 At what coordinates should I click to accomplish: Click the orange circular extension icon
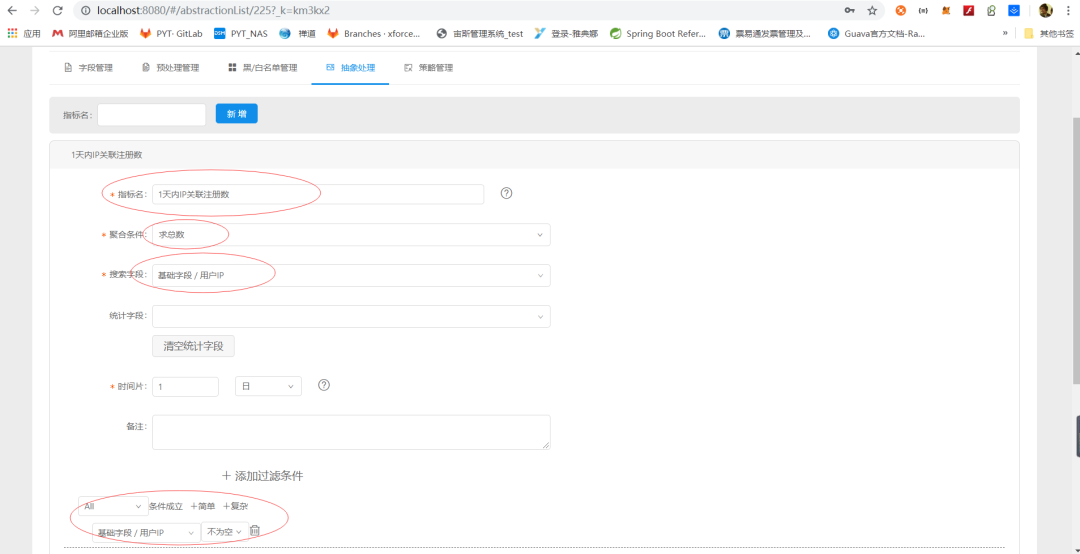click(x=900, y=10)
